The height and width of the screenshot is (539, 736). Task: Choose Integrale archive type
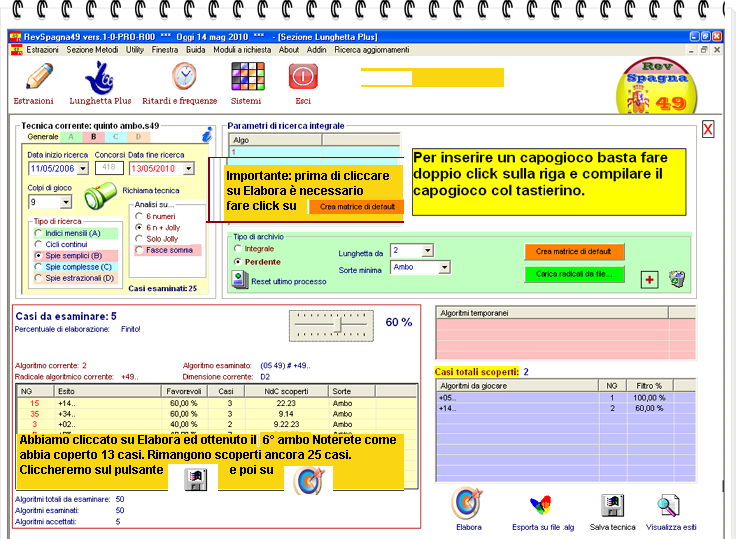(x=238, y=249)
